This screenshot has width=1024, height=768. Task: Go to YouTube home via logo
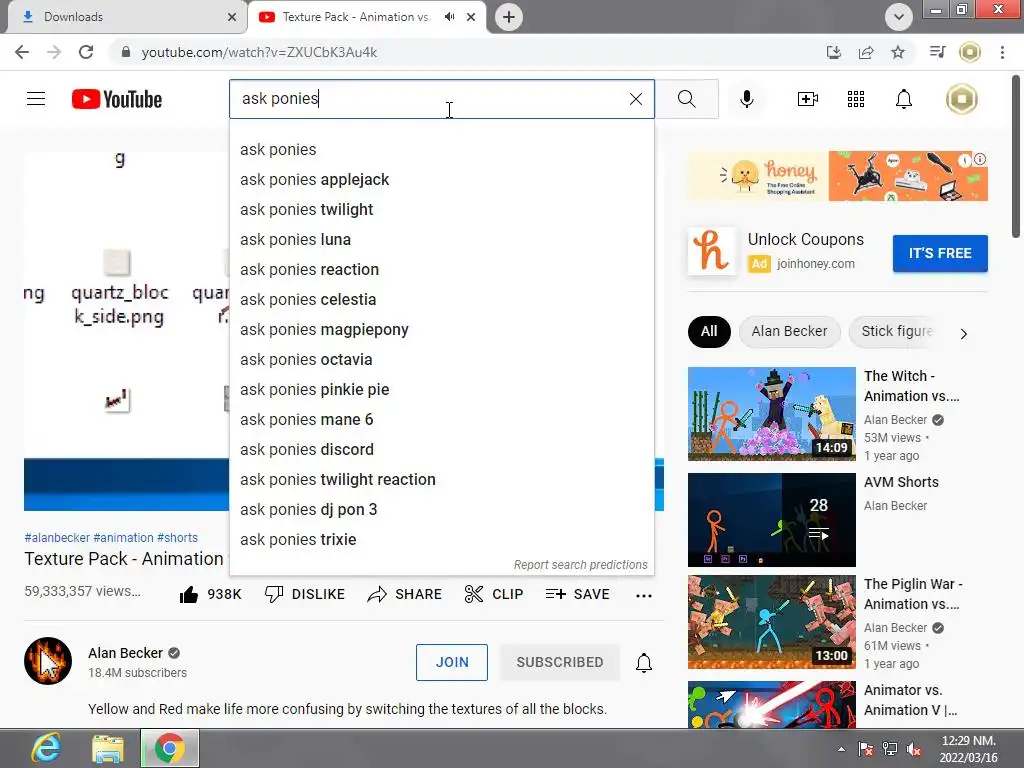117,99
